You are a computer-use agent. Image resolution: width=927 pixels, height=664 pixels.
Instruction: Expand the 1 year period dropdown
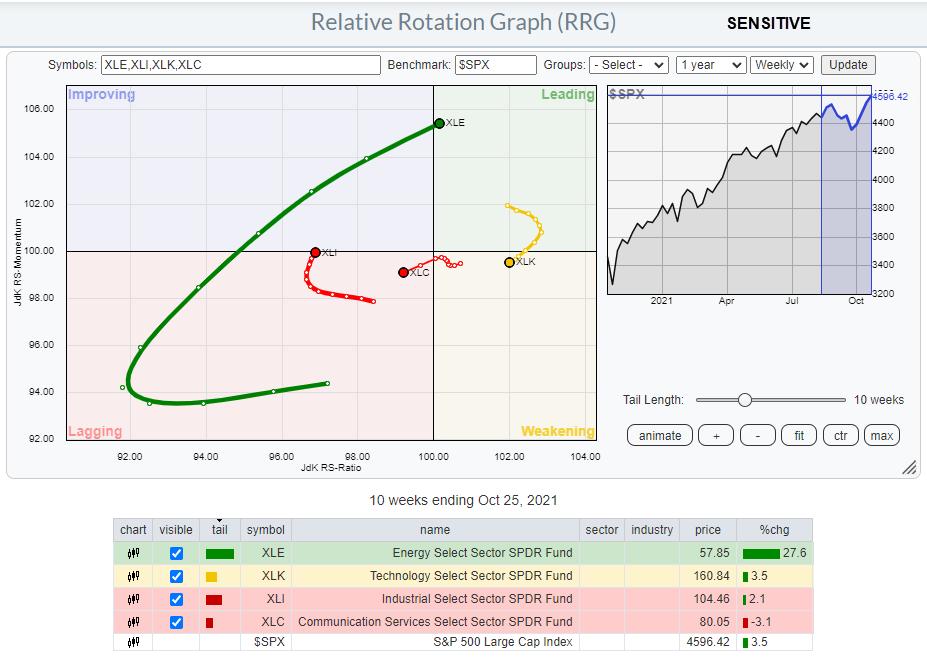(x=711, y=65)
